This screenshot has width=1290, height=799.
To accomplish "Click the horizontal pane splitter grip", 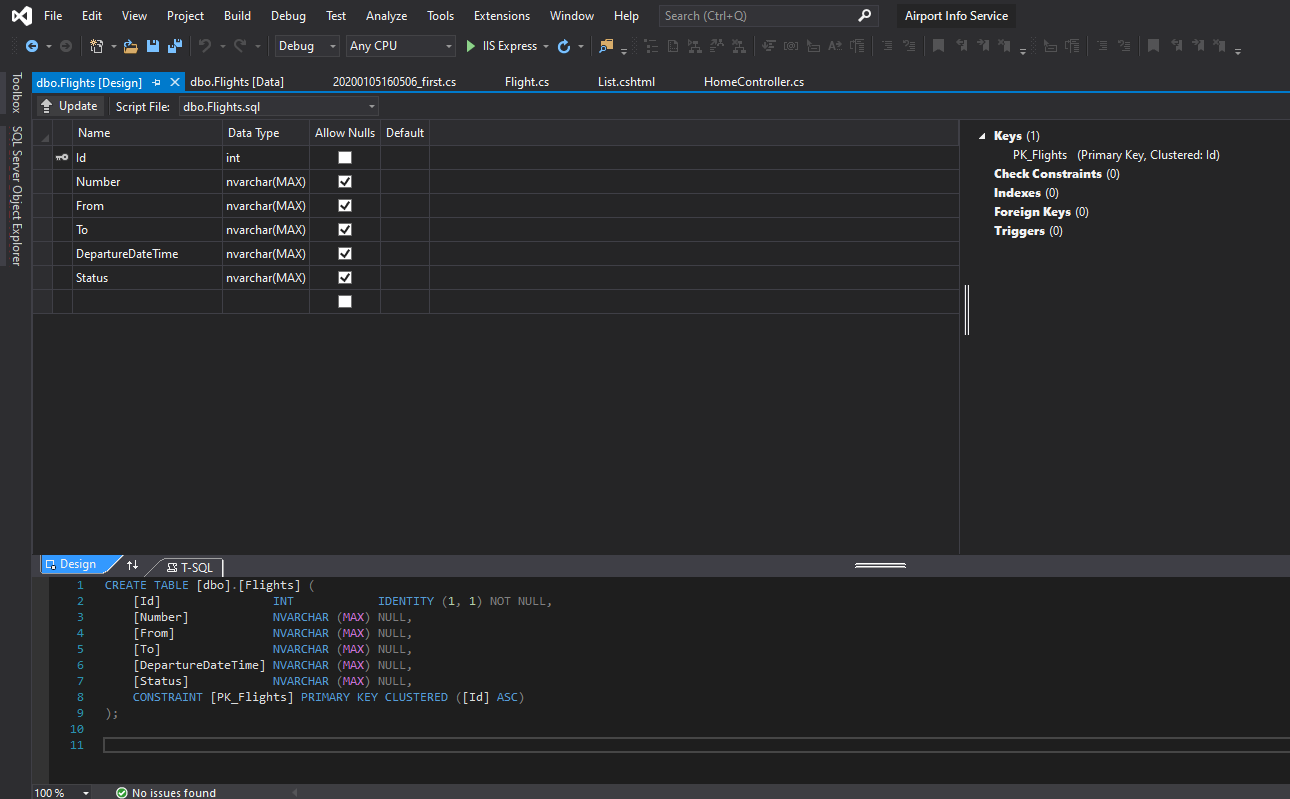I will click(x=880, y=565).
